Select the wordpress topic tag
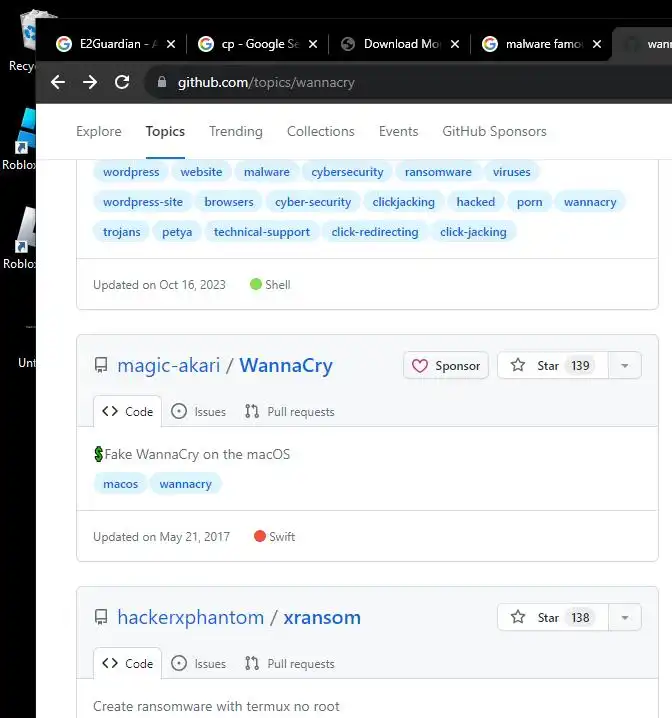The image size is (672, 718). pyautogui.click(x=131, y=172)
